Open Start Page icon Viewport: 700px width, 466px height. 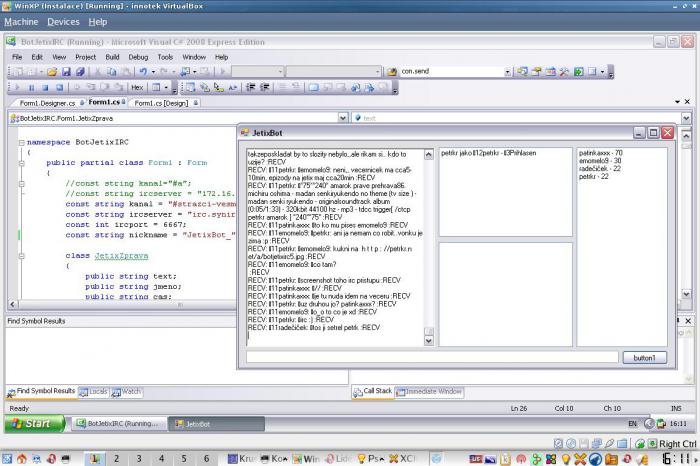[x=579, y=71]
